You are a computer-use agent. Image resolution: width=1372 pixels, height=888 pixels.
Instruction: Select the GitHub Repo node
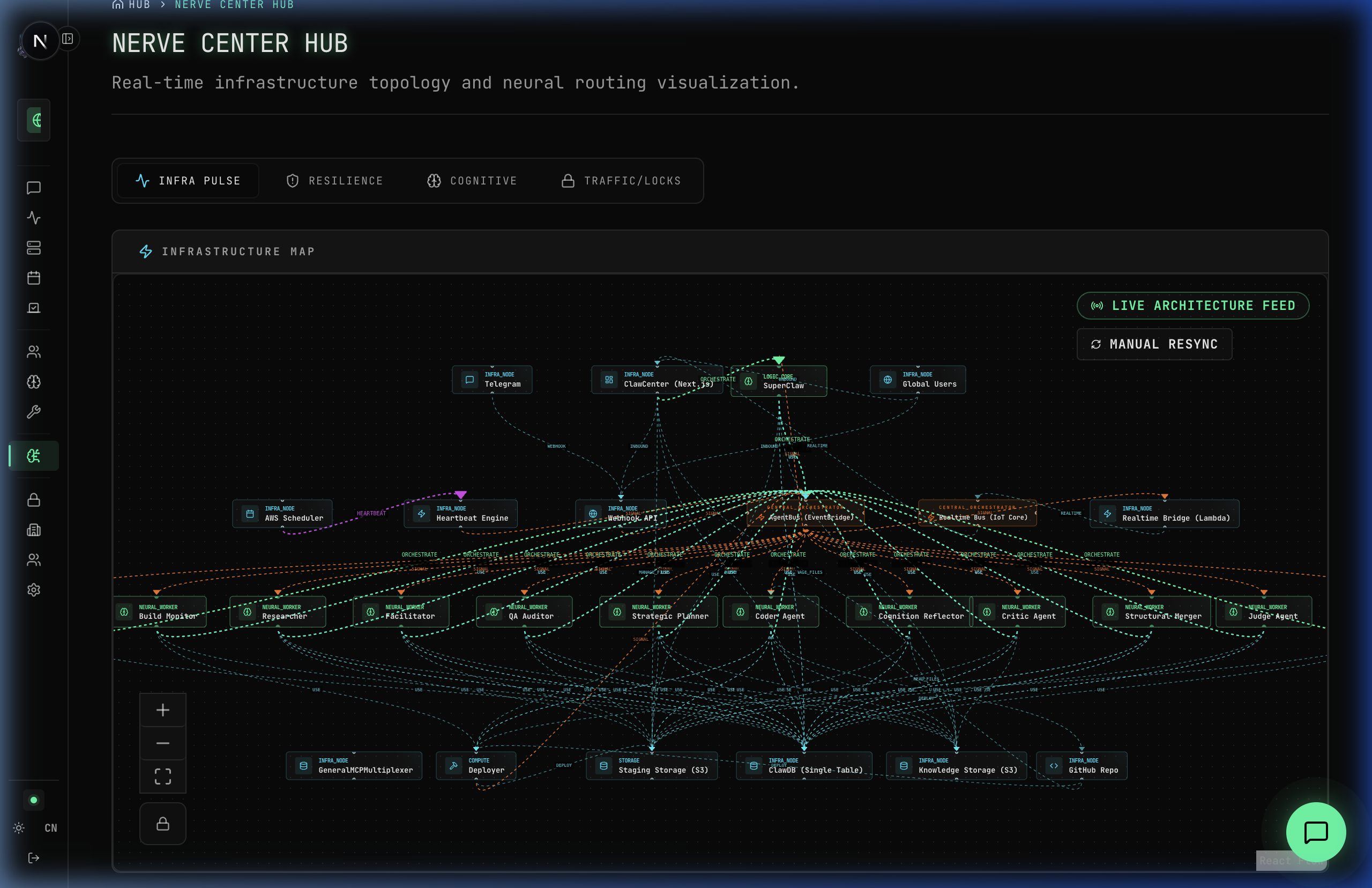pos(1082,766)
